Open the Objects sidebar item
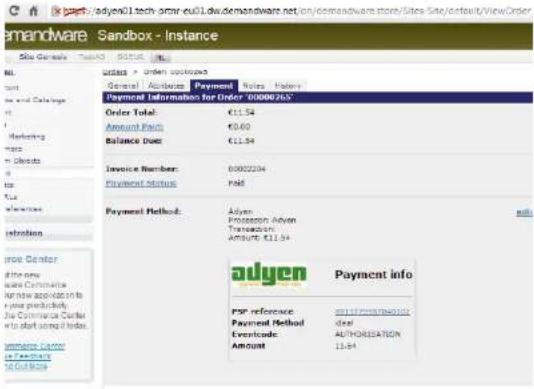534x389 pixels. 23,161
